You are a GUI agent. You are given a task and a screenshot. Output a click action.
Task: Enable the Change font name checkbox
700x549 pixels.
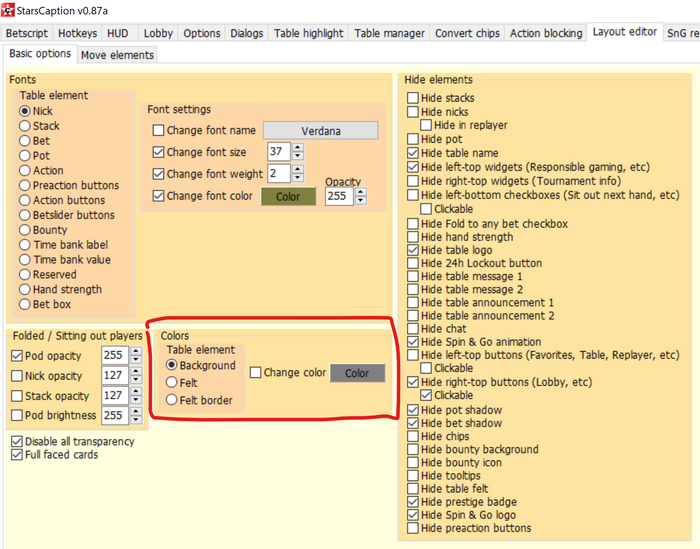coord(158,131)
